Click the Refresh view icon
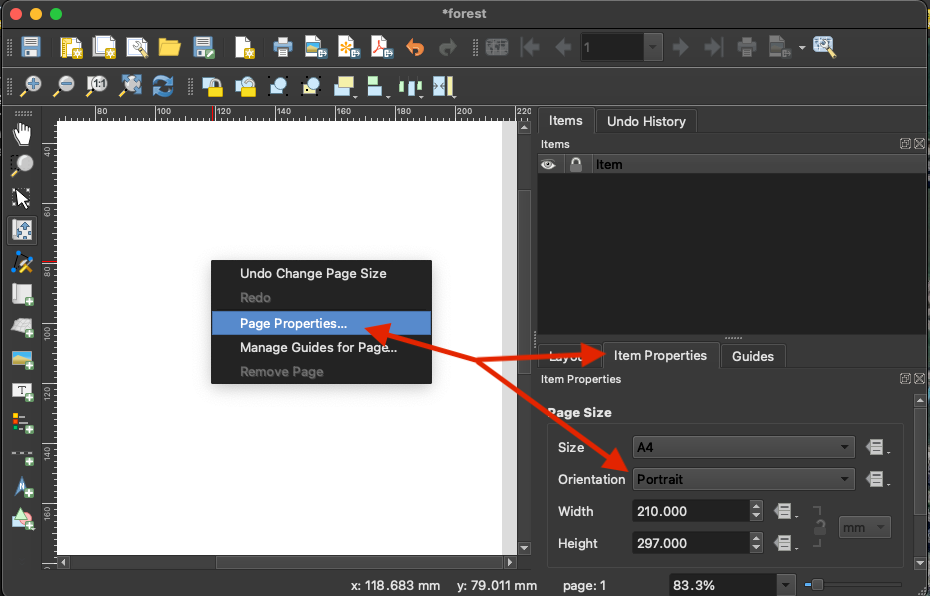 (x=163, y=86)
